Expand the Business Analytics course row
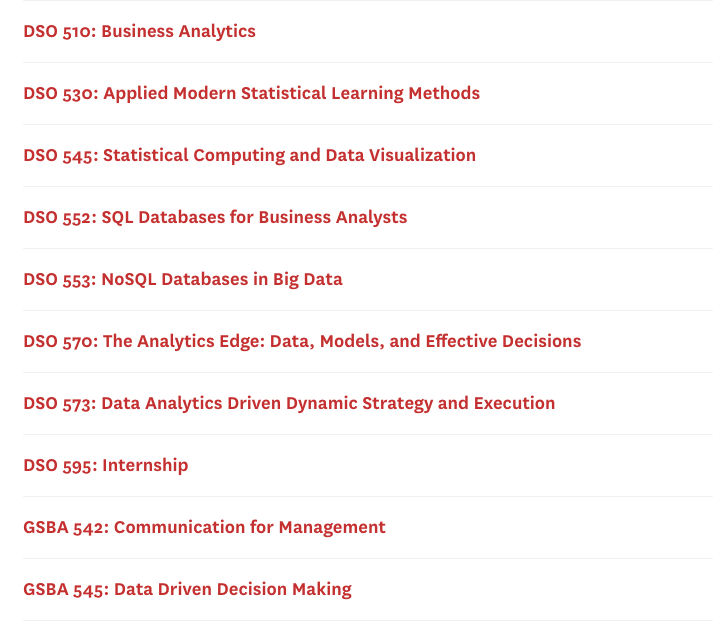713x624 pixels. click(368, 31)
